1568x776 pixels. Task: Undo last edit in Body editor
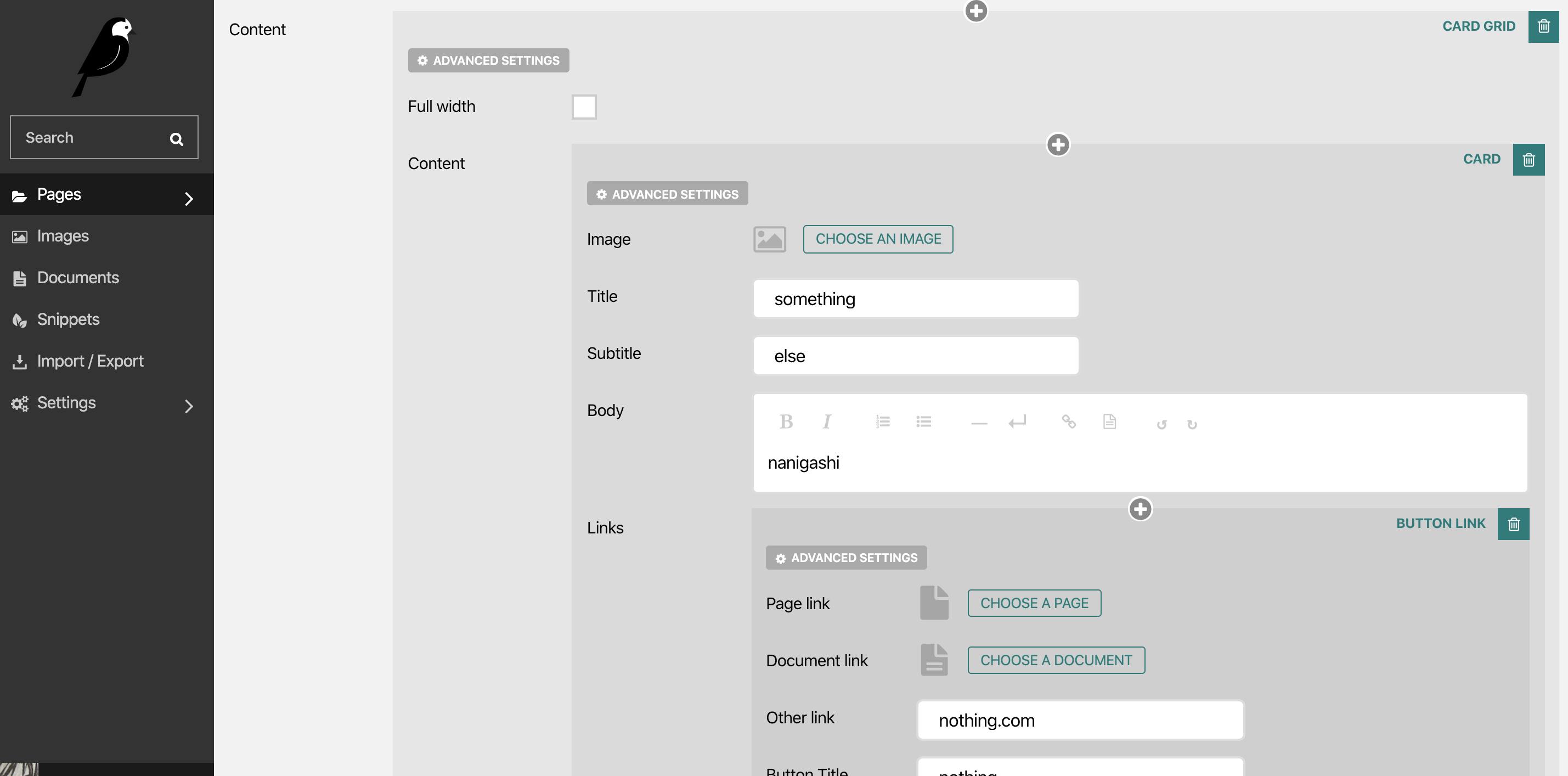(1161, 424)
